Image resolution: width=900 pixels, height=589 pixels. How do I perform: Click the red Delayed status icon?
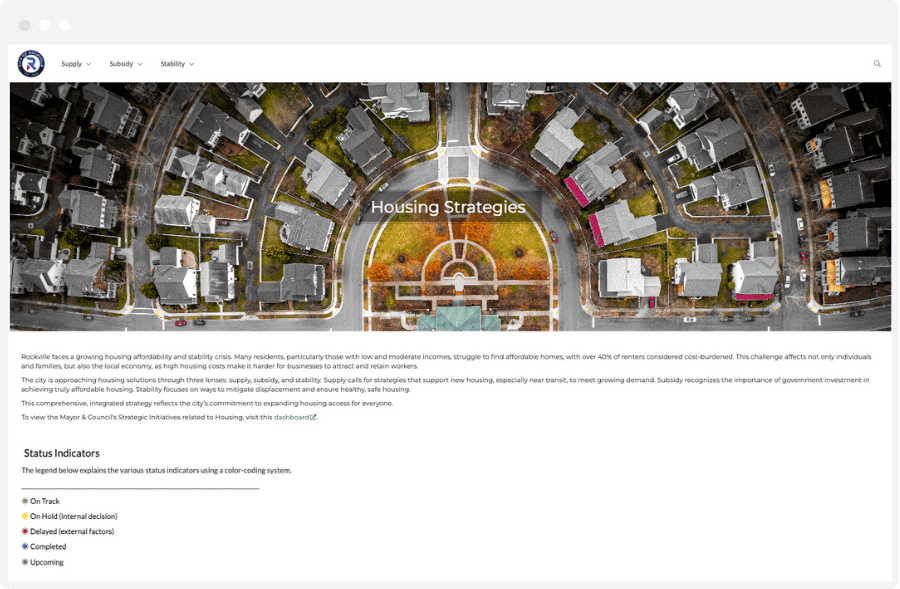click(x=24, y=531)
